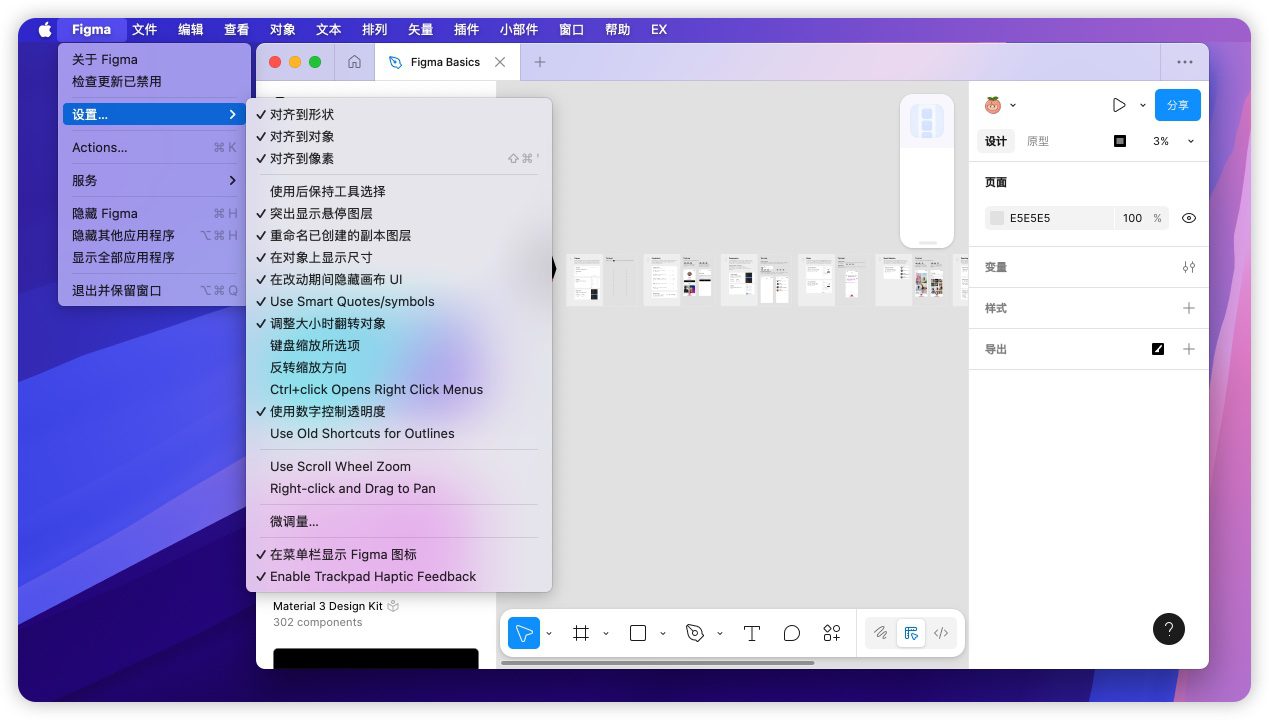1269x720 pixels.
Task: Toggle page background visibility eye
Action: (x=1188, y=218)
